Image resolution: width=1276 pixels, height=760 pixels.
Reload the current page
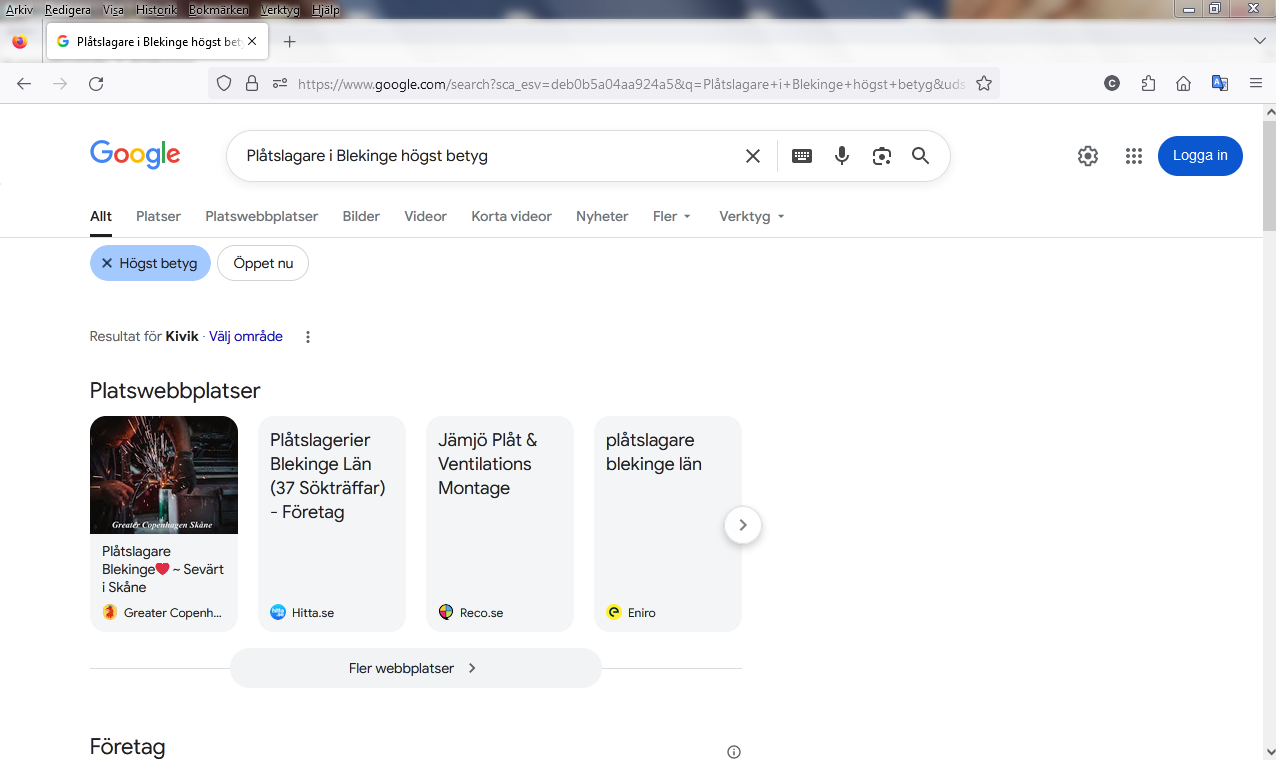pyautogui.click(x=96, y=84)
